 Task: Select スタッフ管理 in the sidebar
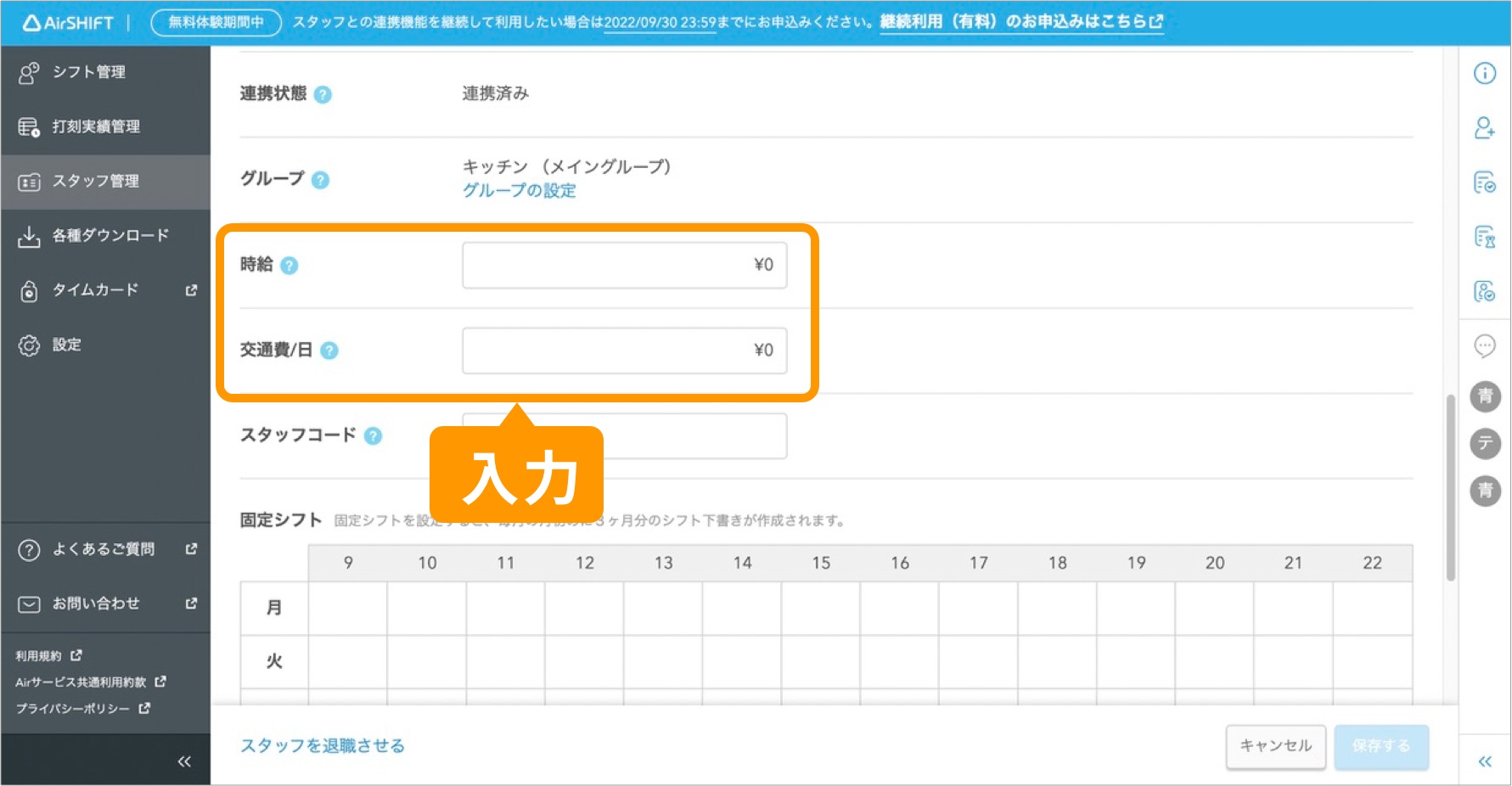pos(92,181)
